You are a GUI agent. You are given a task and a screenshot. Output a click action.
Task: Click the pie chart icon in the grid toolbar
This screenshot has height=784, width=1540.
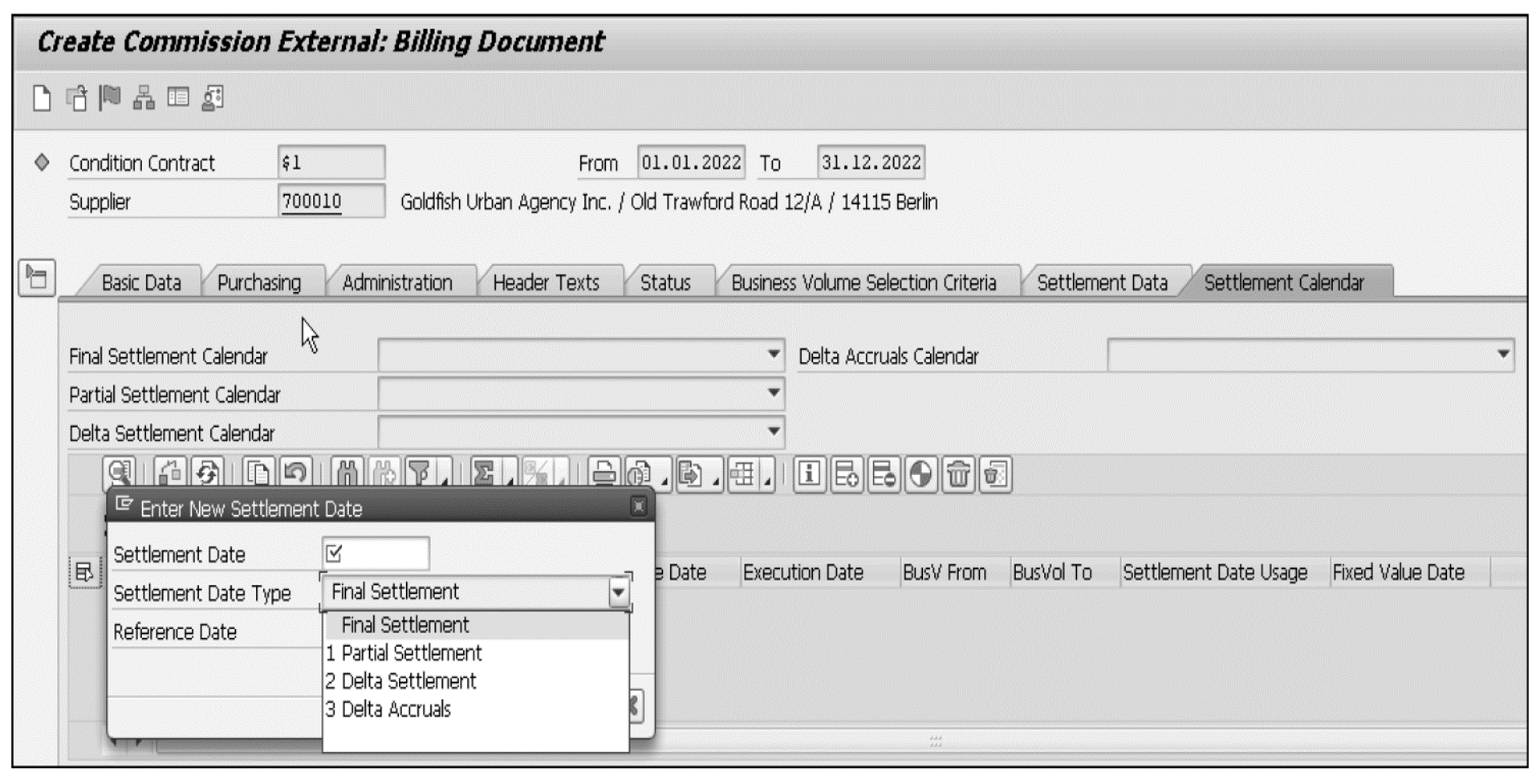(x=920, y=474)
